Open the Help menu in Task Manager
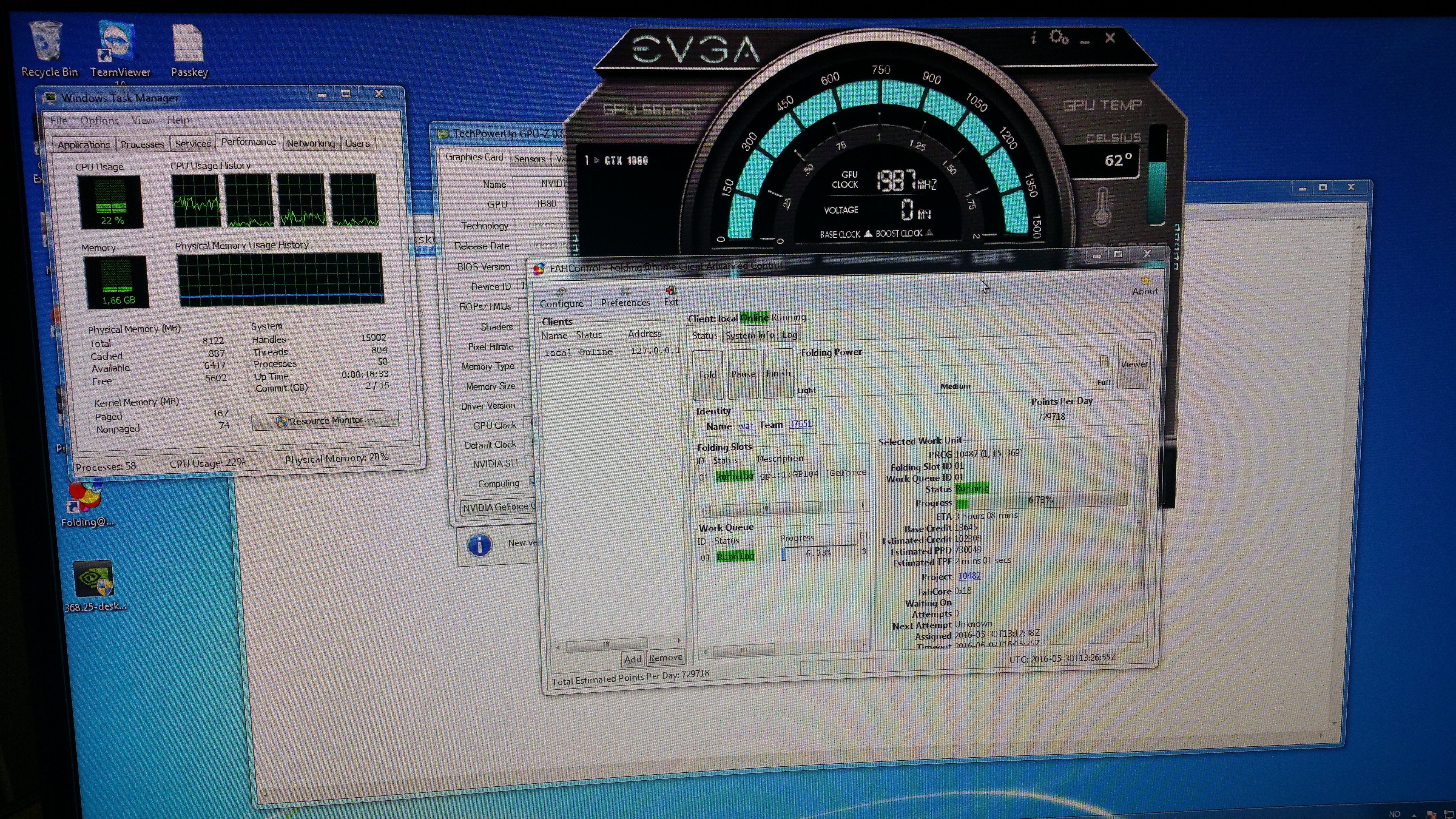Screen dimensions: 1456x819 tap(178, 120)
